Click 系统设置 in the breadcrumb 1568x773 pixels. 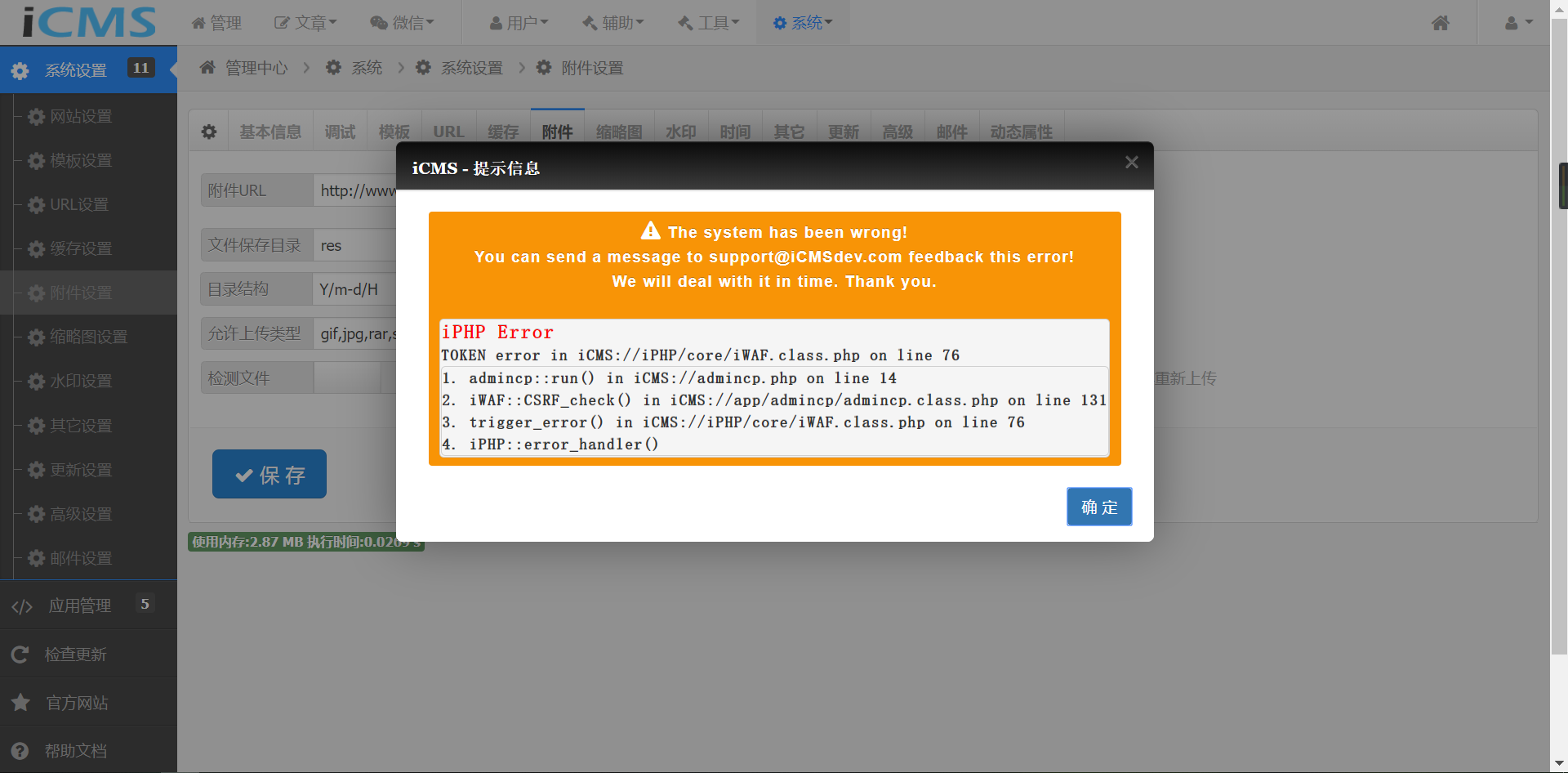[471, 68]
